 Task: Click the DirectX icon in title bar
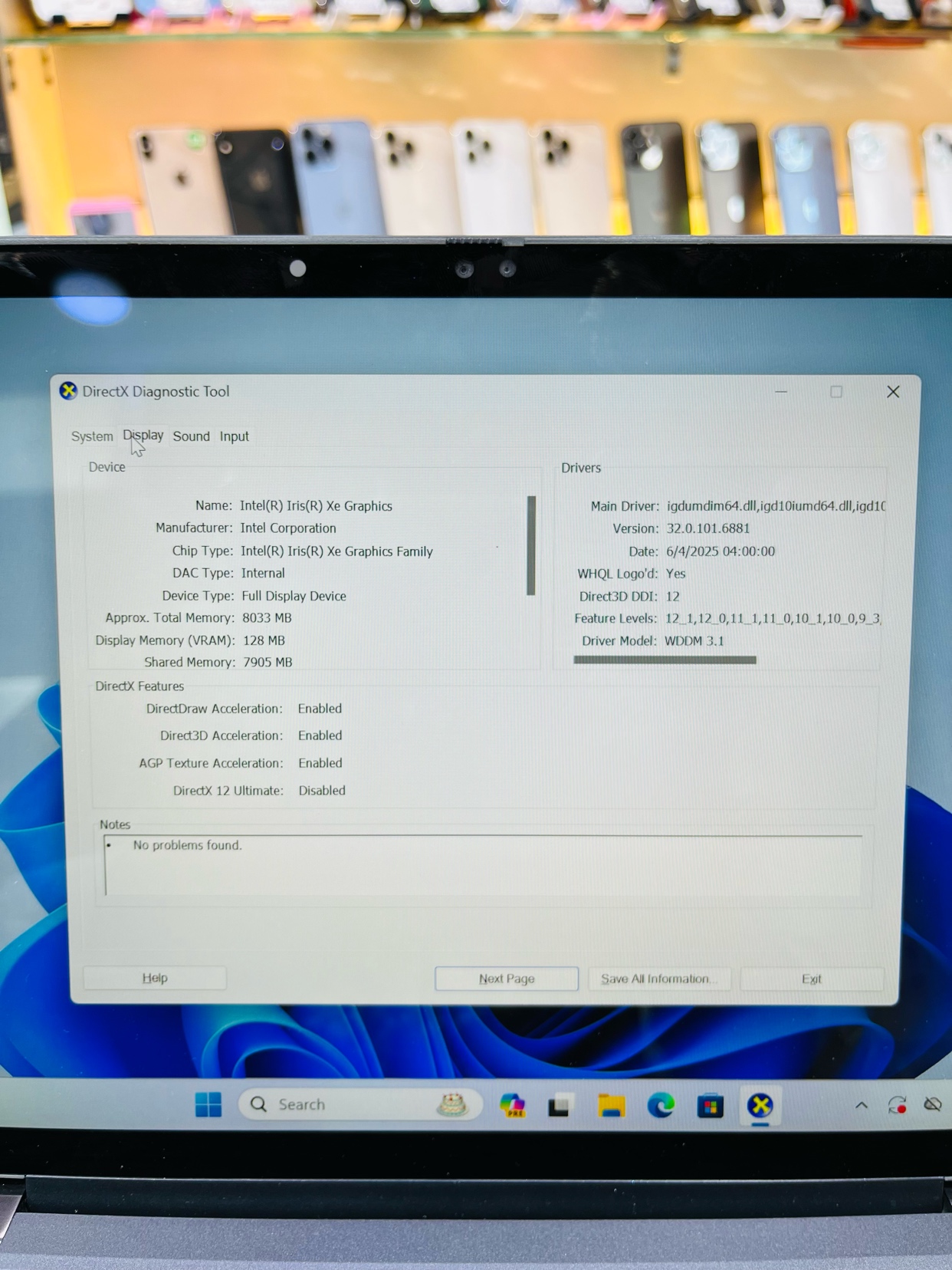tap(68, 391)
